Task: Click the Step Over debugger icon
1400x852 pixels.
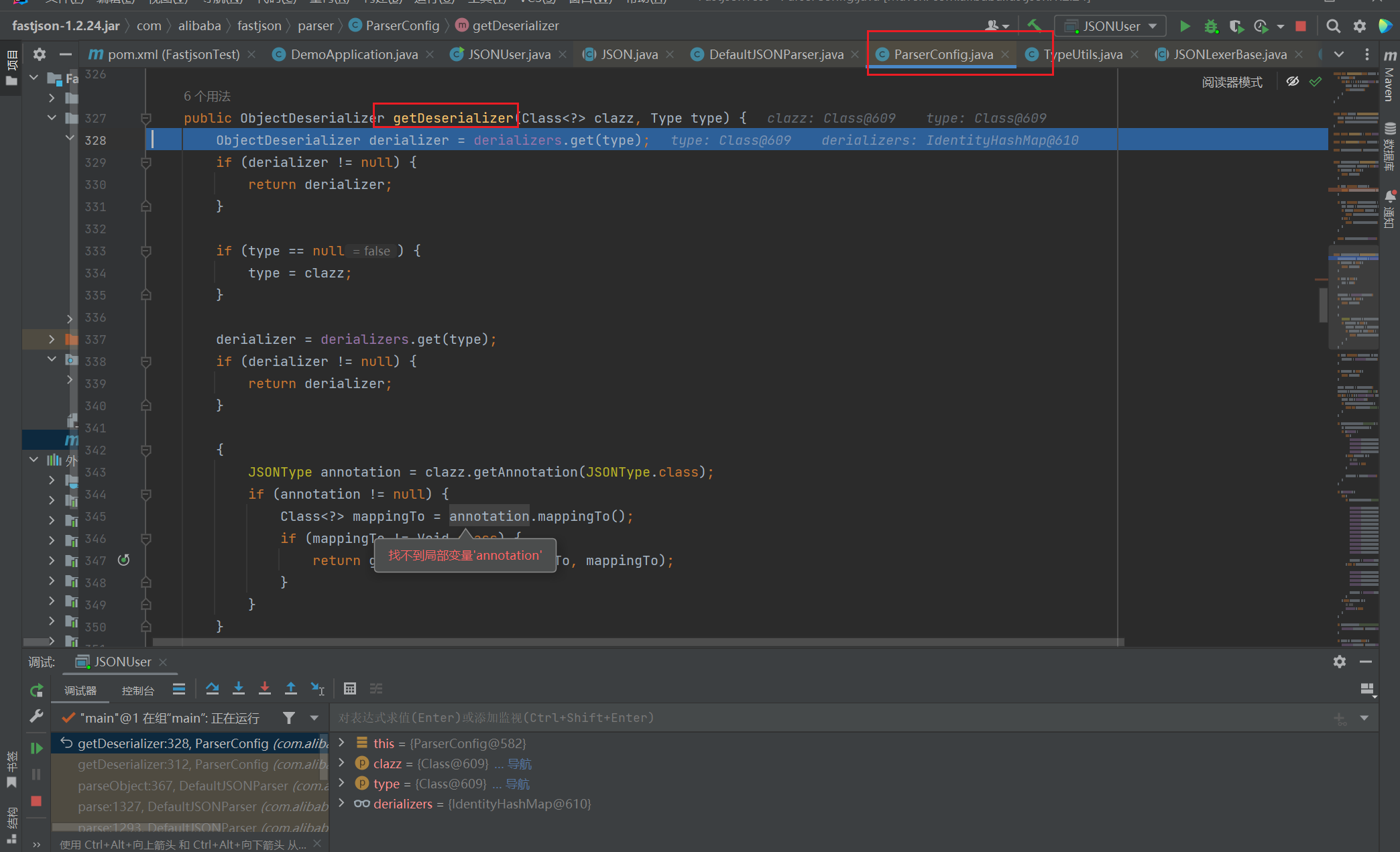Action: 213,688
